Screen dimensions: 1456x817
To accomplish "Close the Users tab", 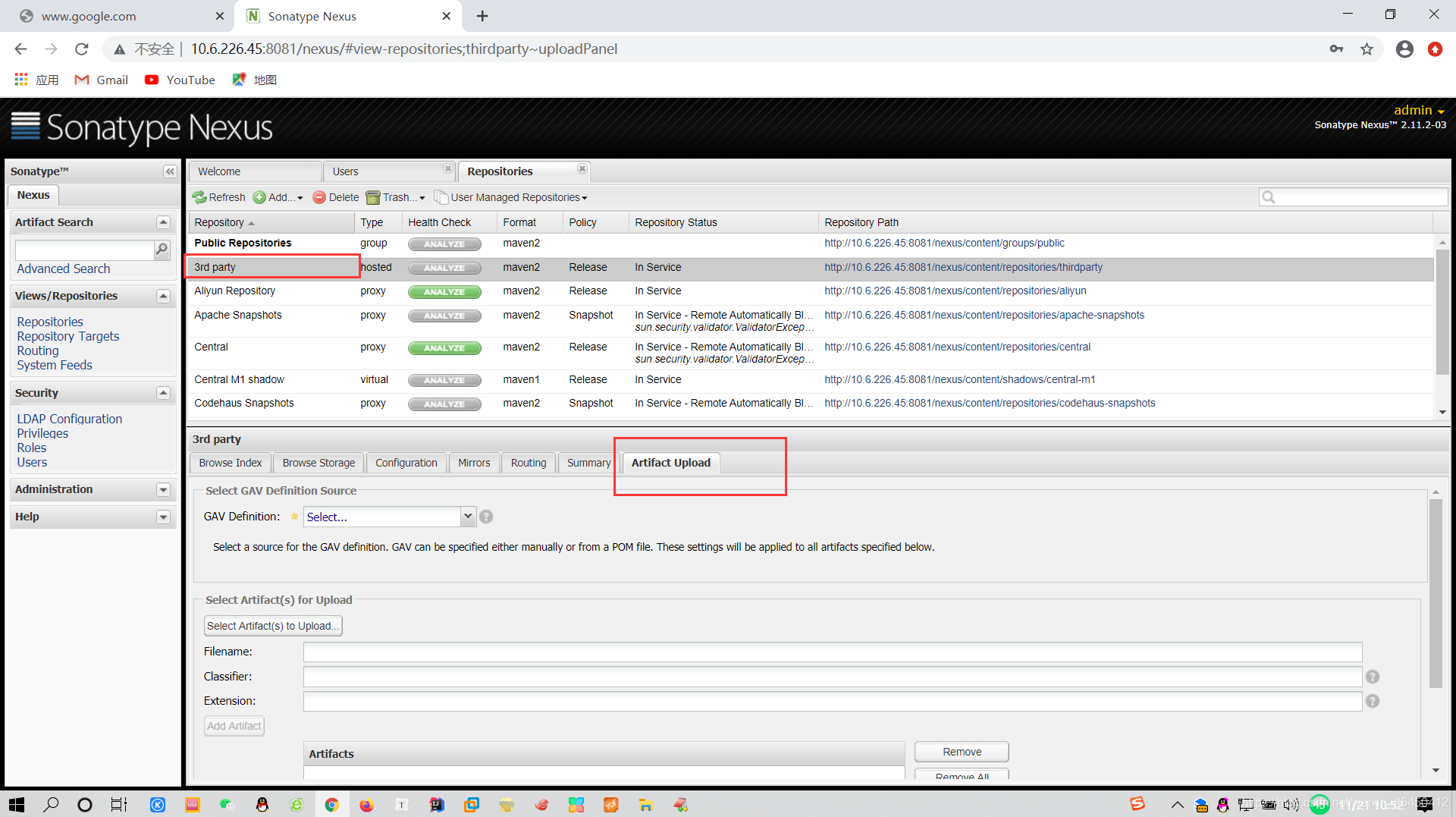I will [x=447, y=168].
